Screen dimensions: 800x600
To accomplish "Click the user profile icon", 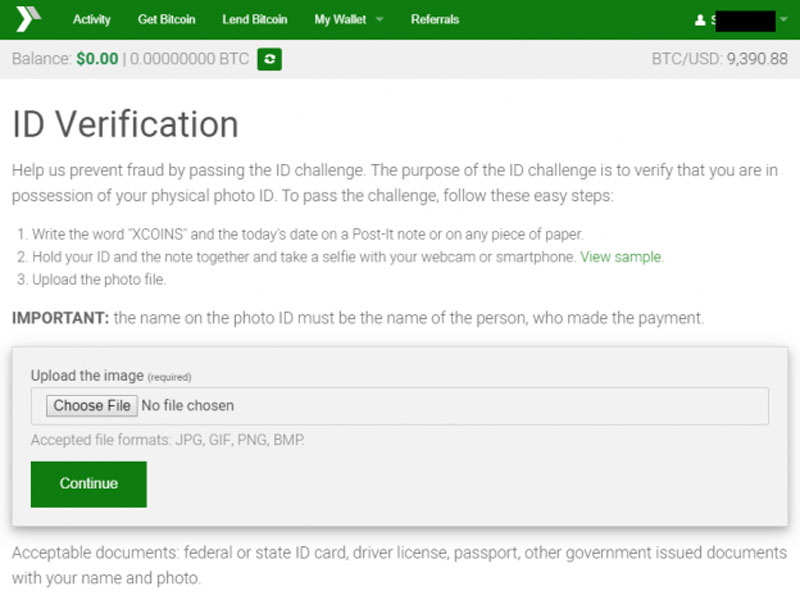I will 699,20.
